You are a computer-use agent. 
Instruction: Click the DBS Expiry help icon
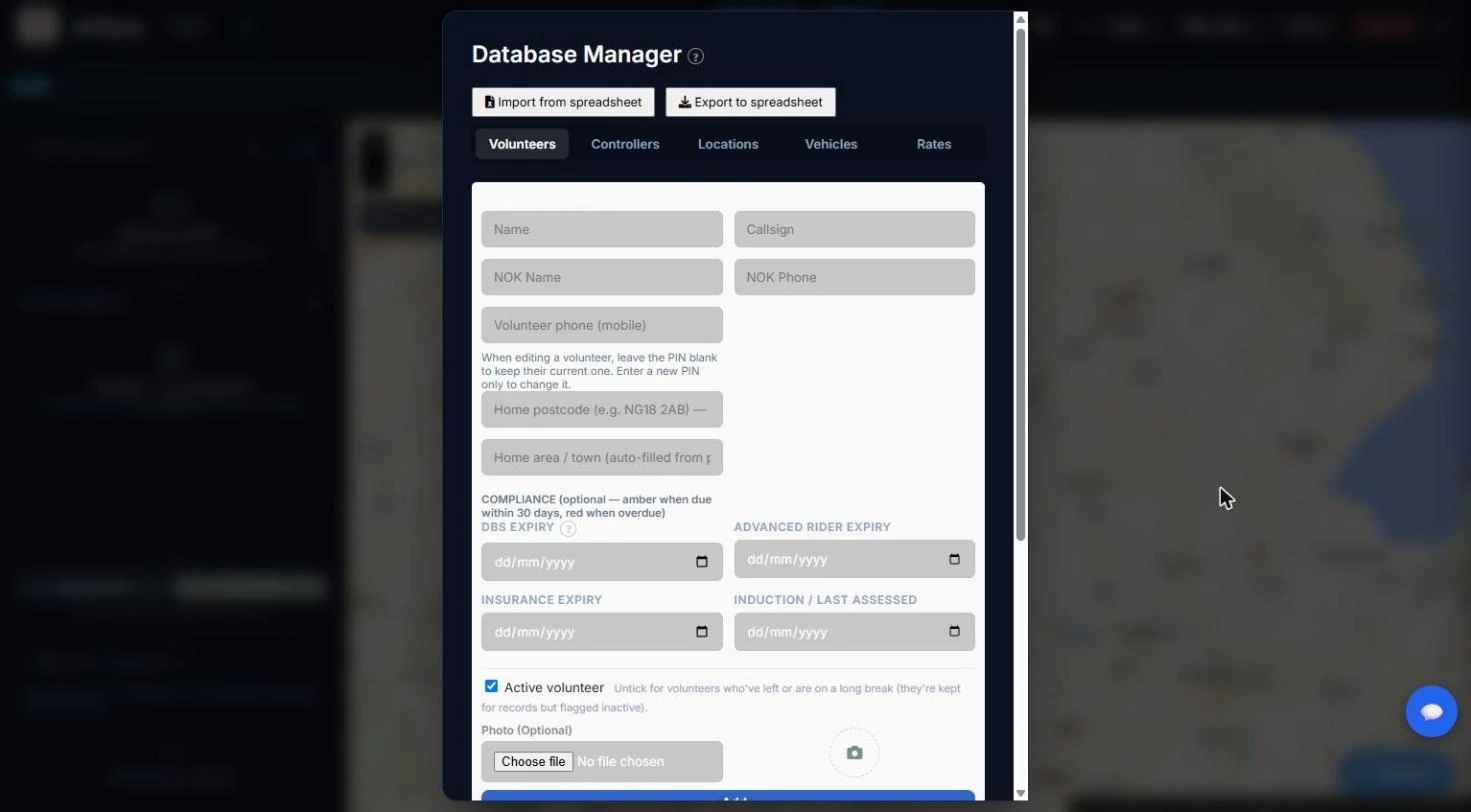pyautogui.click(x=568, y=529)
